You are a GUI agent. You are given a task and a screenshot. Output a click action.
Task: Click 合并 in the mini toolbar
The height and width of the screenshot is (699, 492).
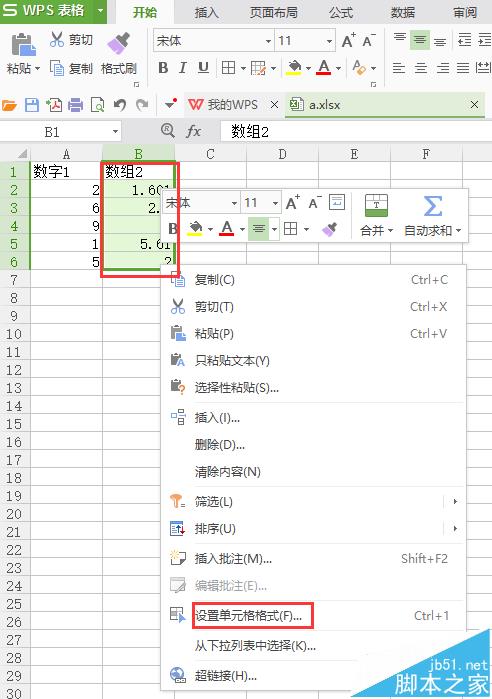pyautogui.click(x=376, y=215)
